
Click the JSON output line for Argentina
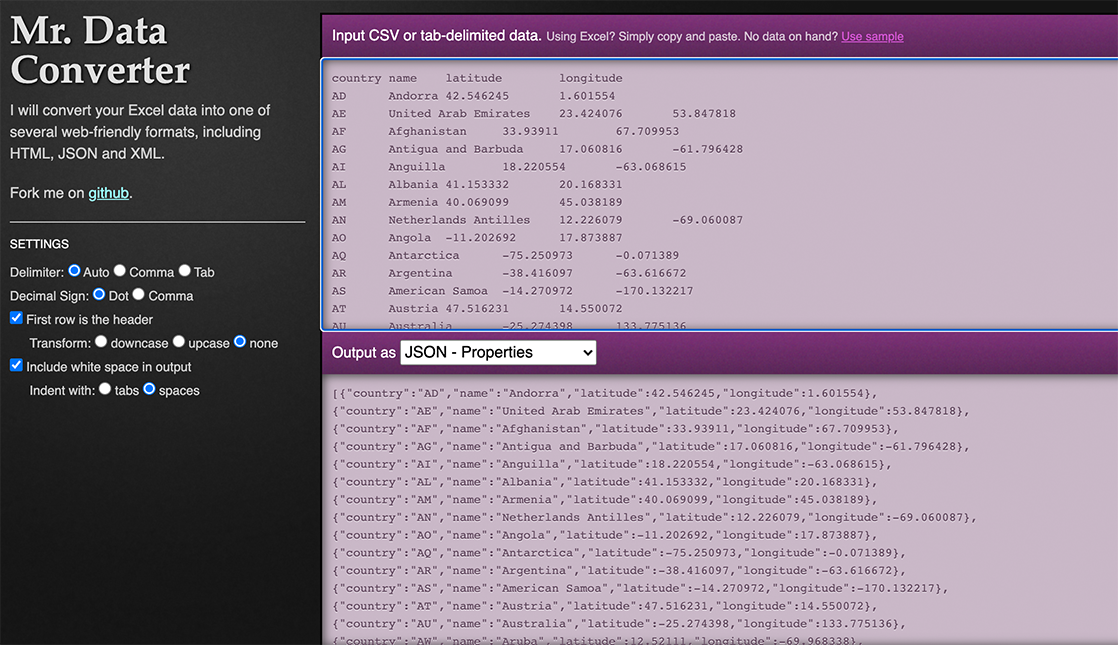tap(619, 571)
